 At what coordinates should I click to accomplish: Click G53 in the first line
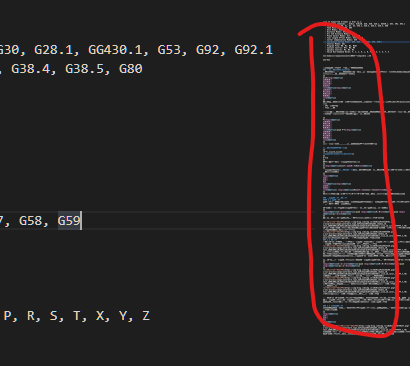coord(169,50)
